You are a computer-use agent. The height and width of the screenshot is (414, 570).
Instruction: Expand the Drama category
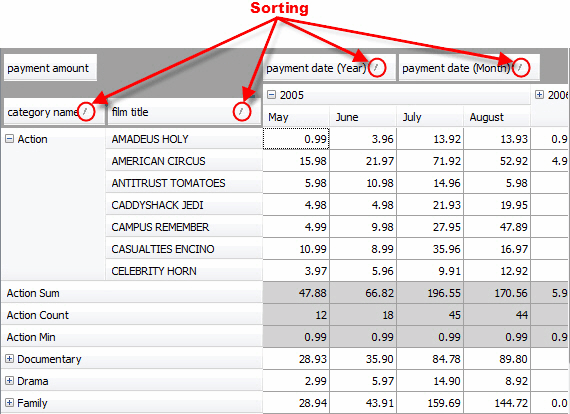tap(9, 381)
